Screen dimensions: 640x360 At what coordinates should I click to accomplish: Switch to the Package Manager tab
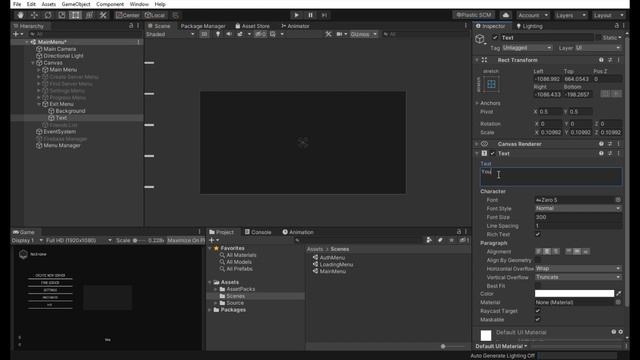click(203, 26)
